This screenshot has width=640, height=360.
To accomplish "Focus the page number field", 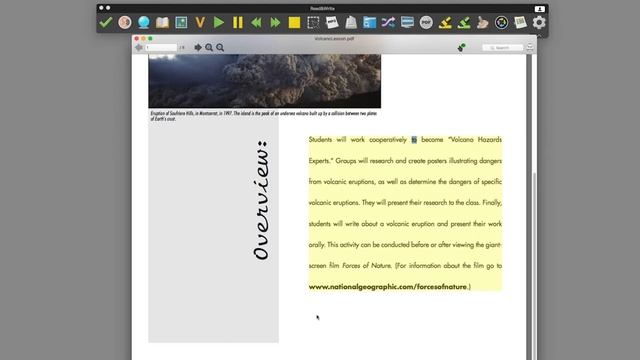I will coord(161,48).
